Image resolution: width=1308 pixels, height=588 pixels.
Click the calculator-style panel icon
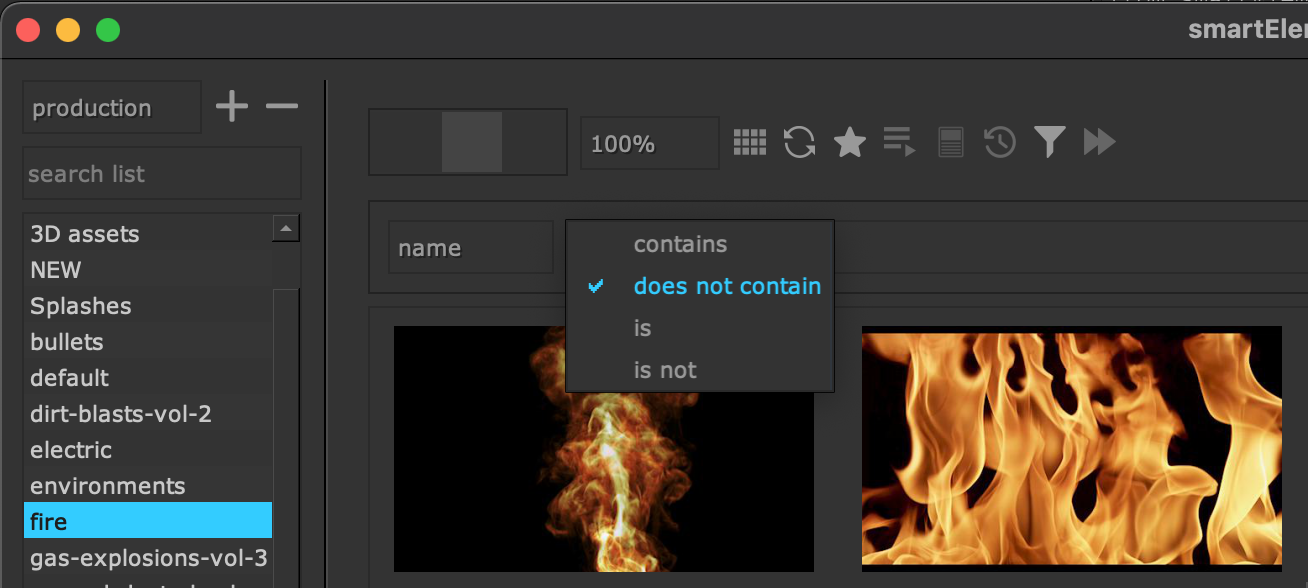(950, 143)
